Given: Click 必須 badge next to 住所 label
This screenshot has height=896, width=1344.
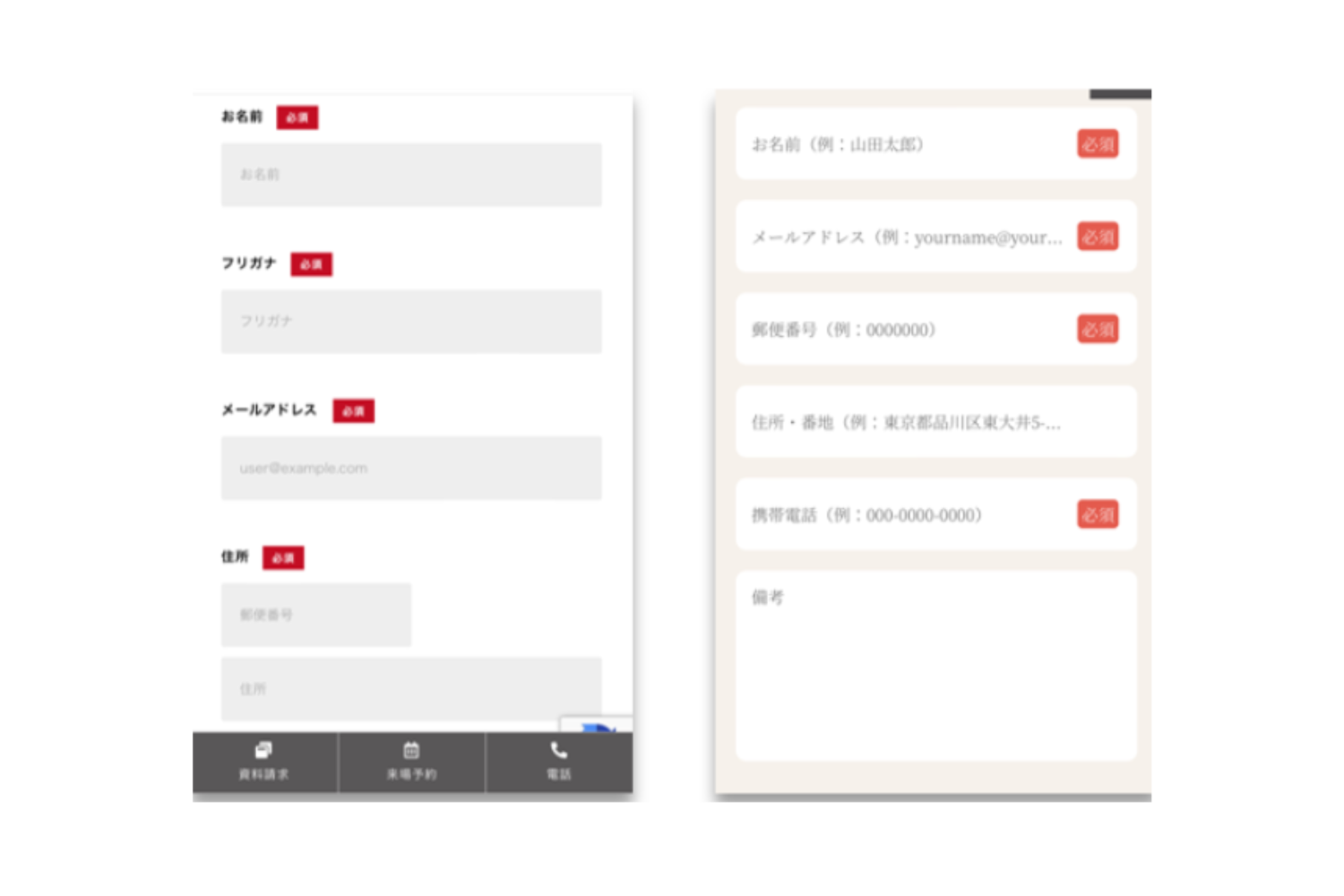Looking at the screenshot, I should [x=283, y=558].
